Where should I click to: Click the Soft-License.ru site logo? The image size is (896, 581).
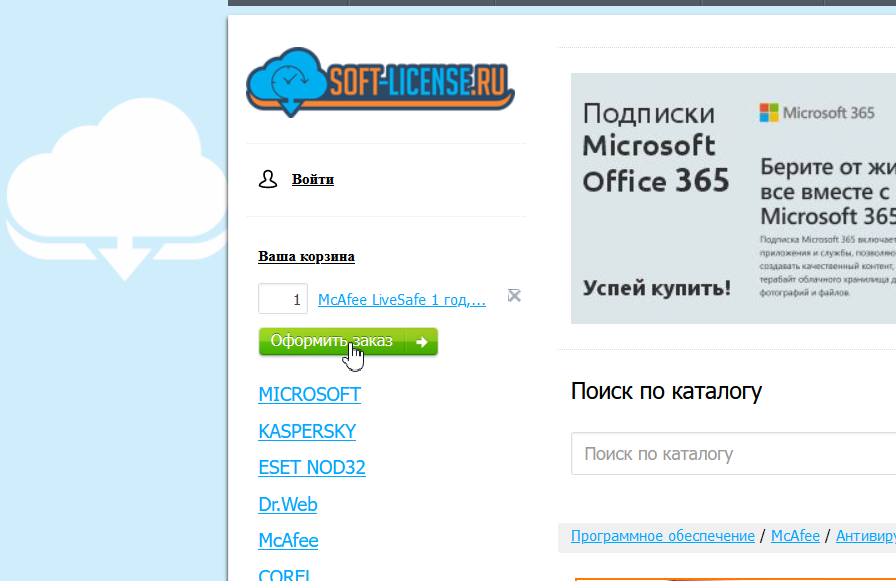pyautogui.click(x=381, y=82)
